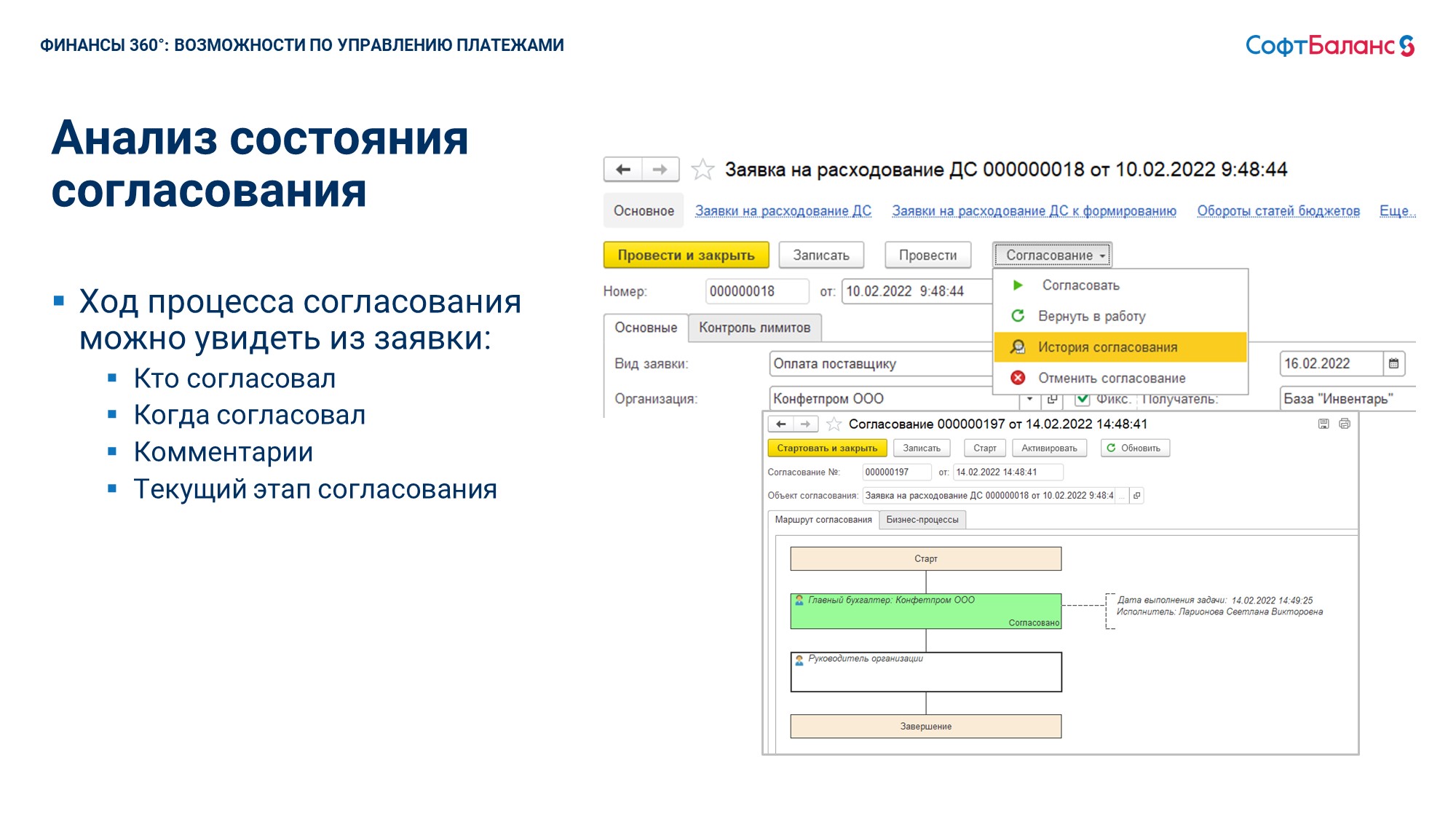Click the save diskette icon in Согласование window
1456x819 pixels.
(x=1324, y=424)
